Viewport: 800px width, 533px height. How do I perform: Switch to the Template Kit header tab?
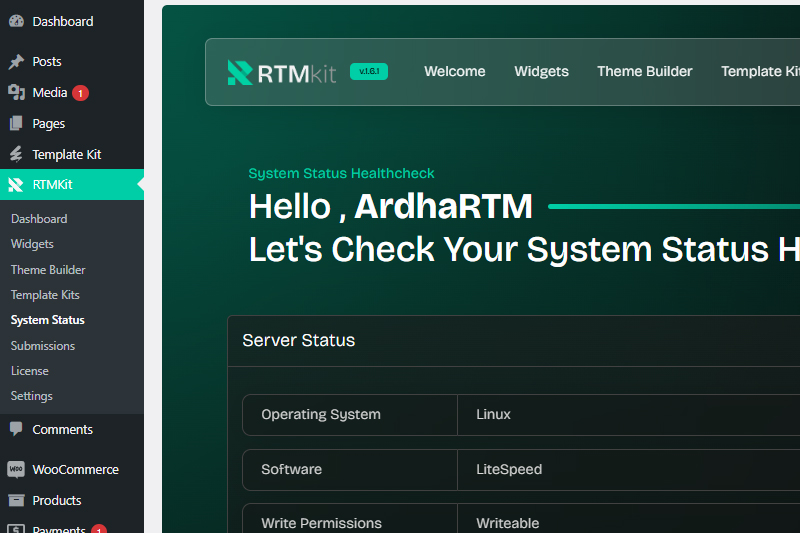(760, 71)
